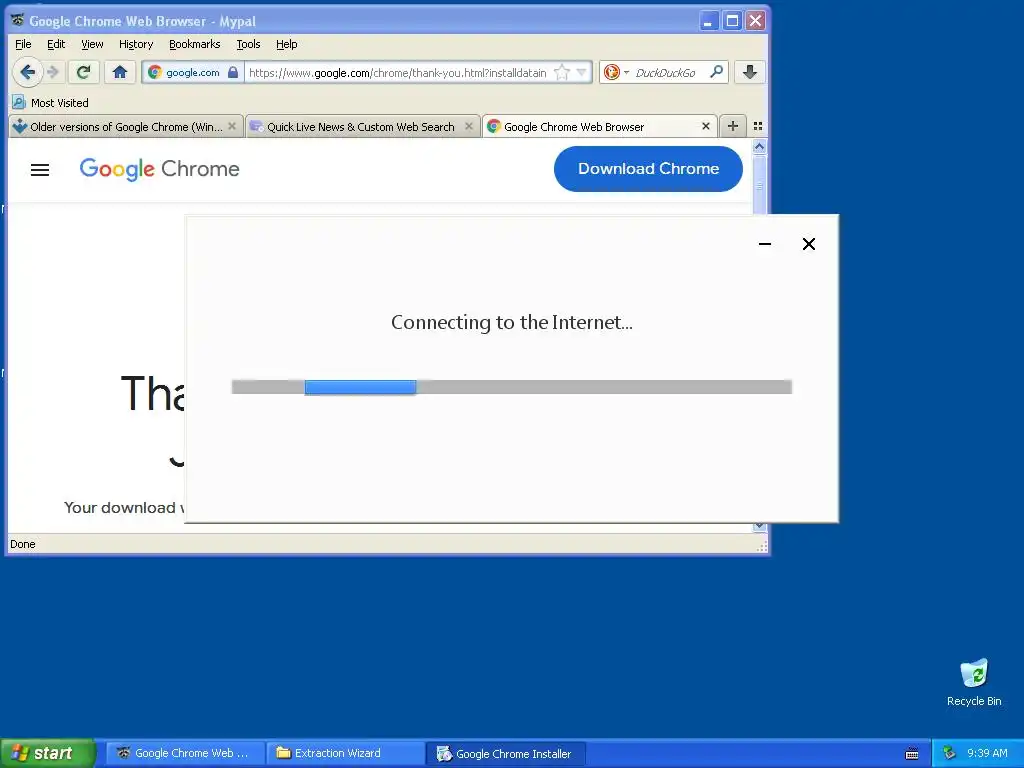Reload the page with the refresh icon

(x=83, y=72)
